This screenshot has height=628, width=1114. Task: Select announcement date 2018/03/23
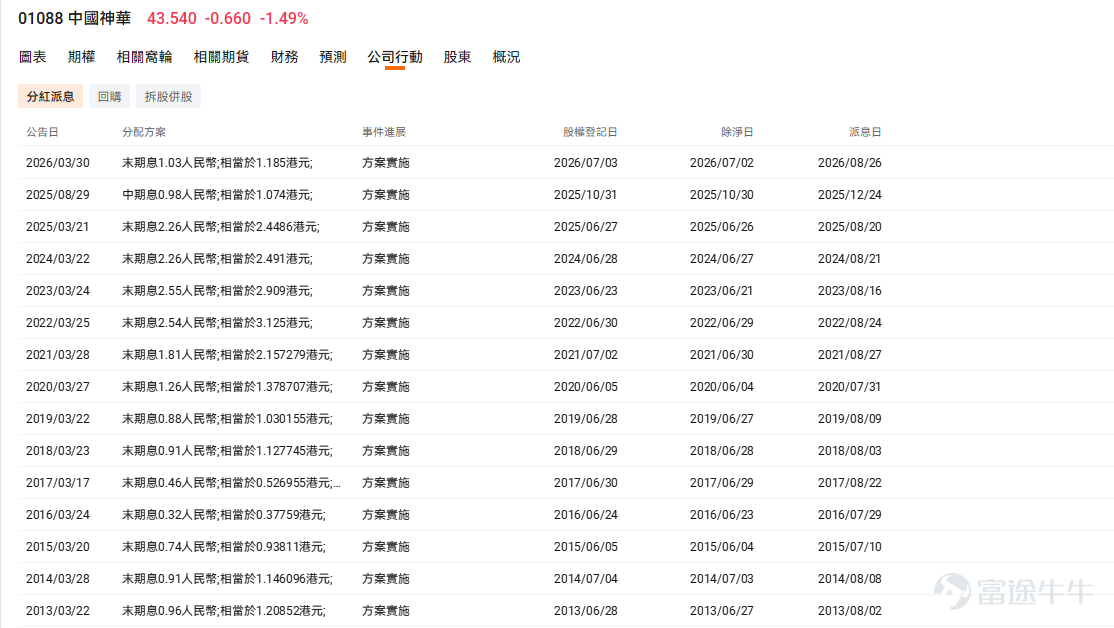(x=58, y=450)
